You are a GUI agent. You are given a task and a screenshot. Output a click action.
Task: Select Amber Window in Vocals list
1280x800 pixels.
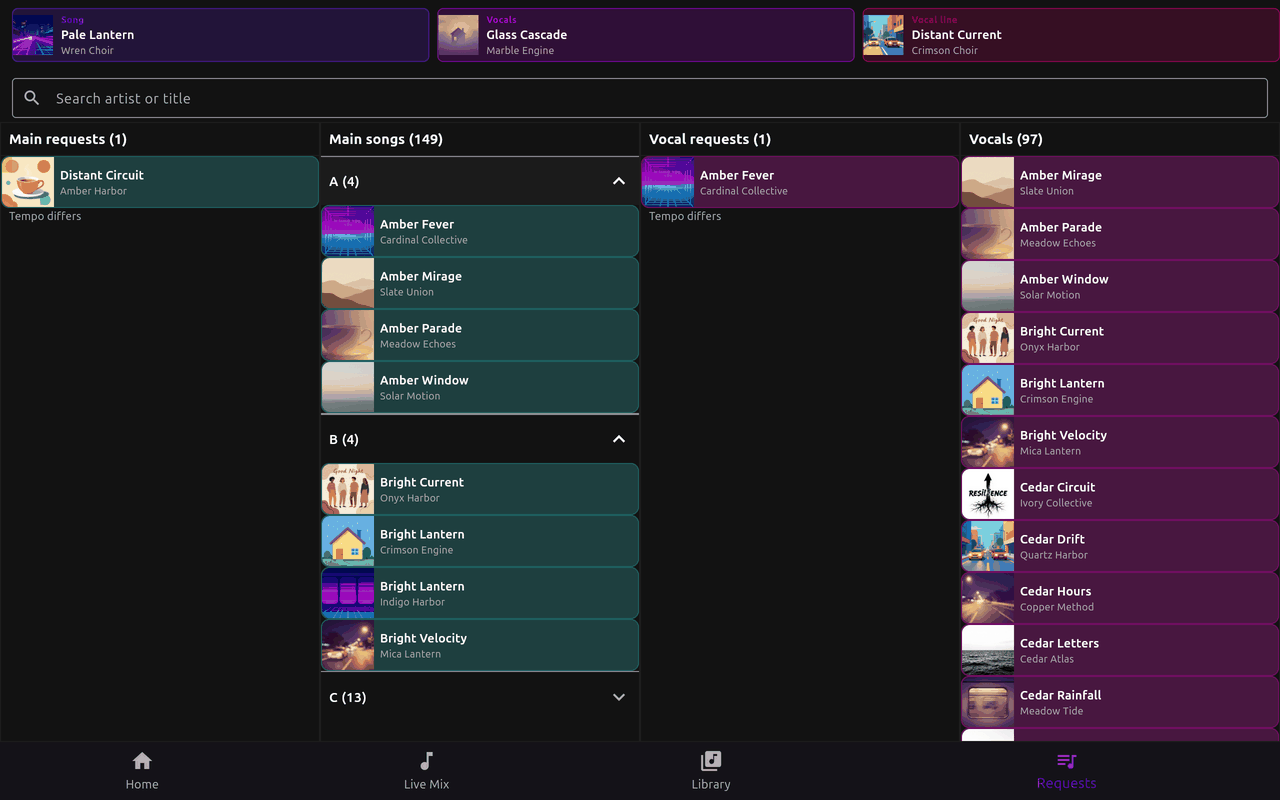click(x=1120, y=286)
